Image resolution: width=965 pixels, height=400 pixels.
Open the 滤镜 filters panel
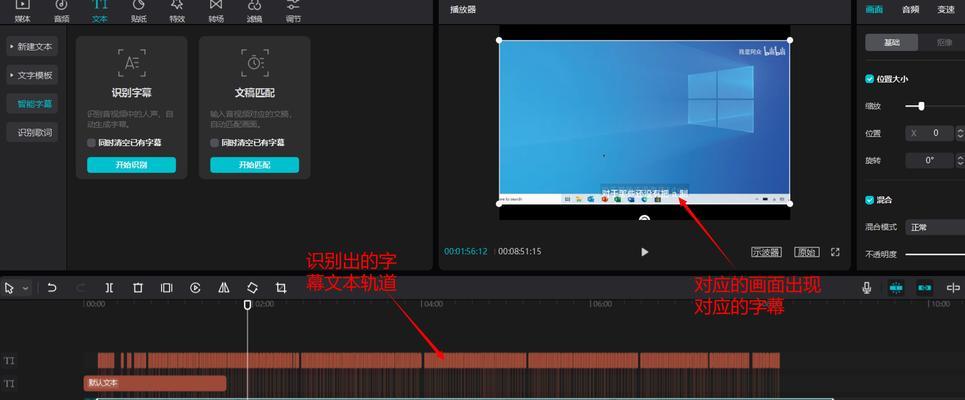(x=255, y=10)
